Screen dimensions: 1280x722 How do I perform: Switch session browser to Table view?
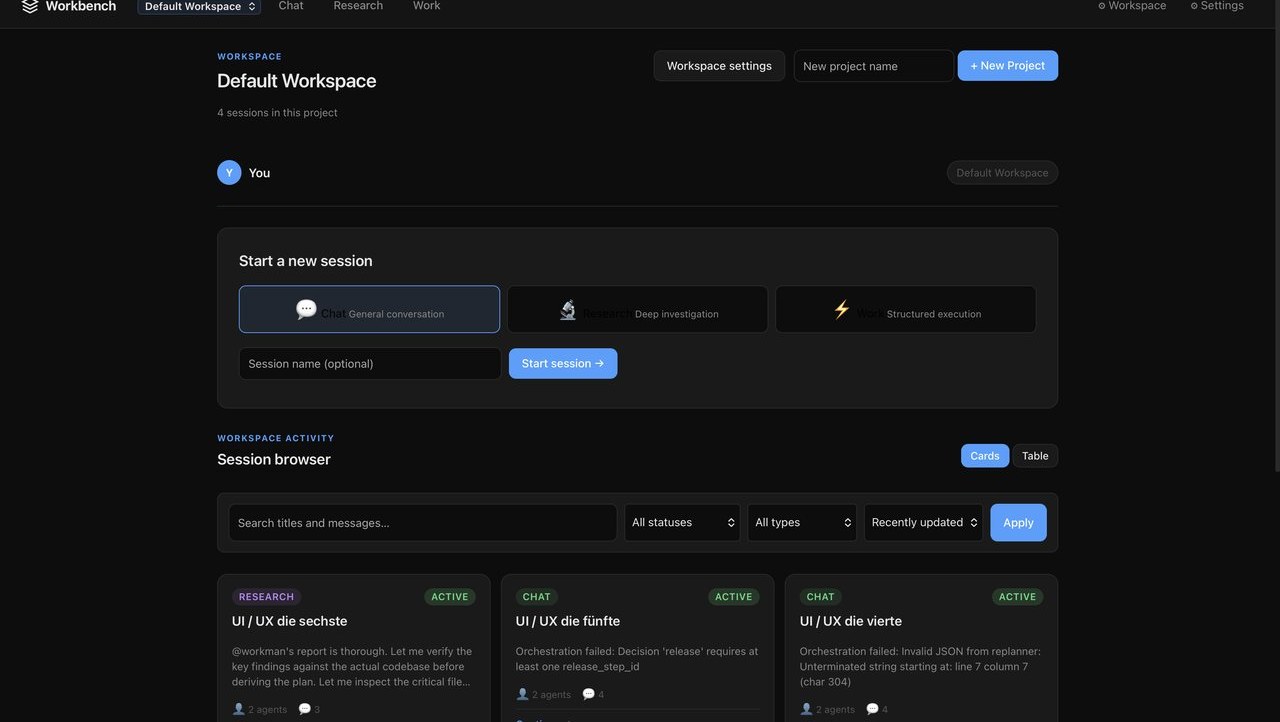coord(1035,456)
